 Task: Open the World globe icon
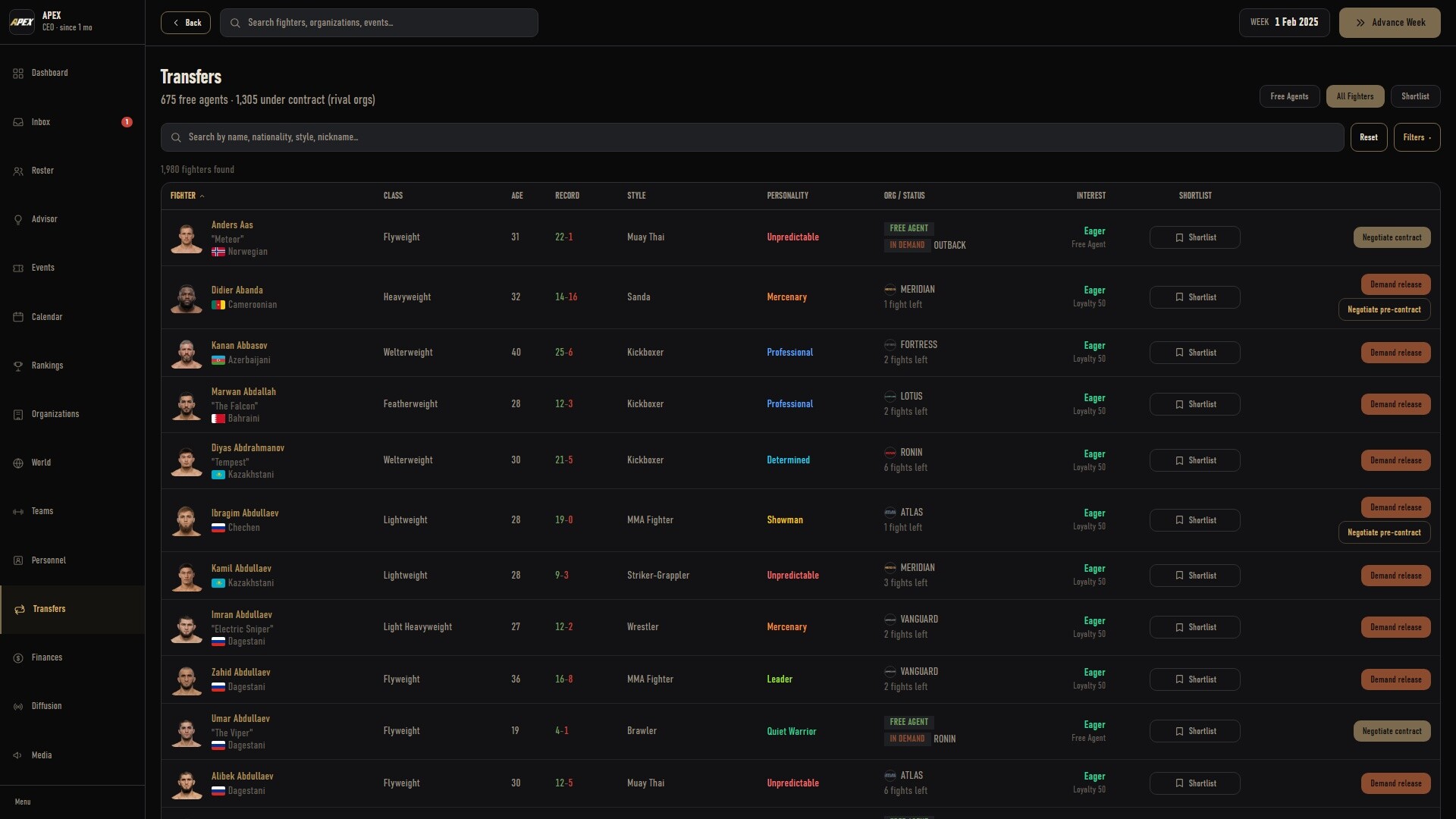click(x=18, y=463)
